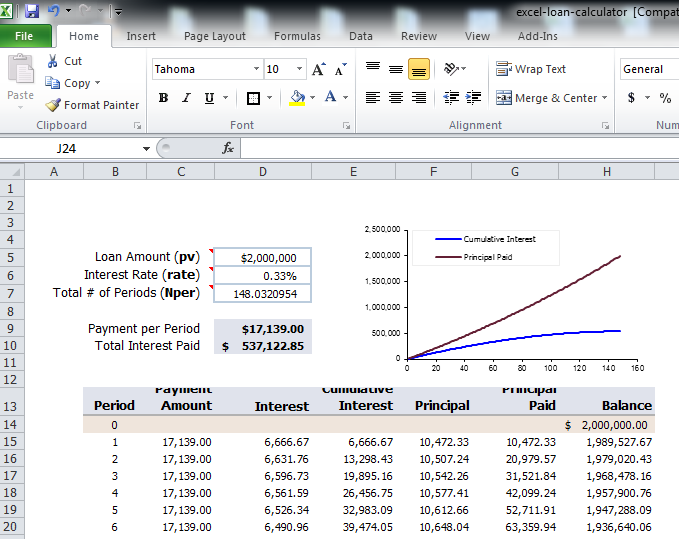679x539 pixels.
Task: Select Loan Amount cell $2,000,000
Action: click(262, 257)
